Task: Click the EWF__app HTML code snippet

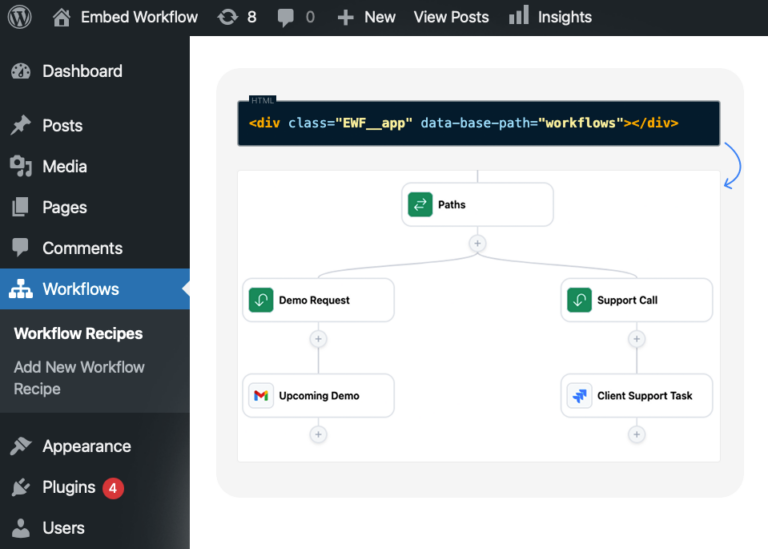Action: 479,123
